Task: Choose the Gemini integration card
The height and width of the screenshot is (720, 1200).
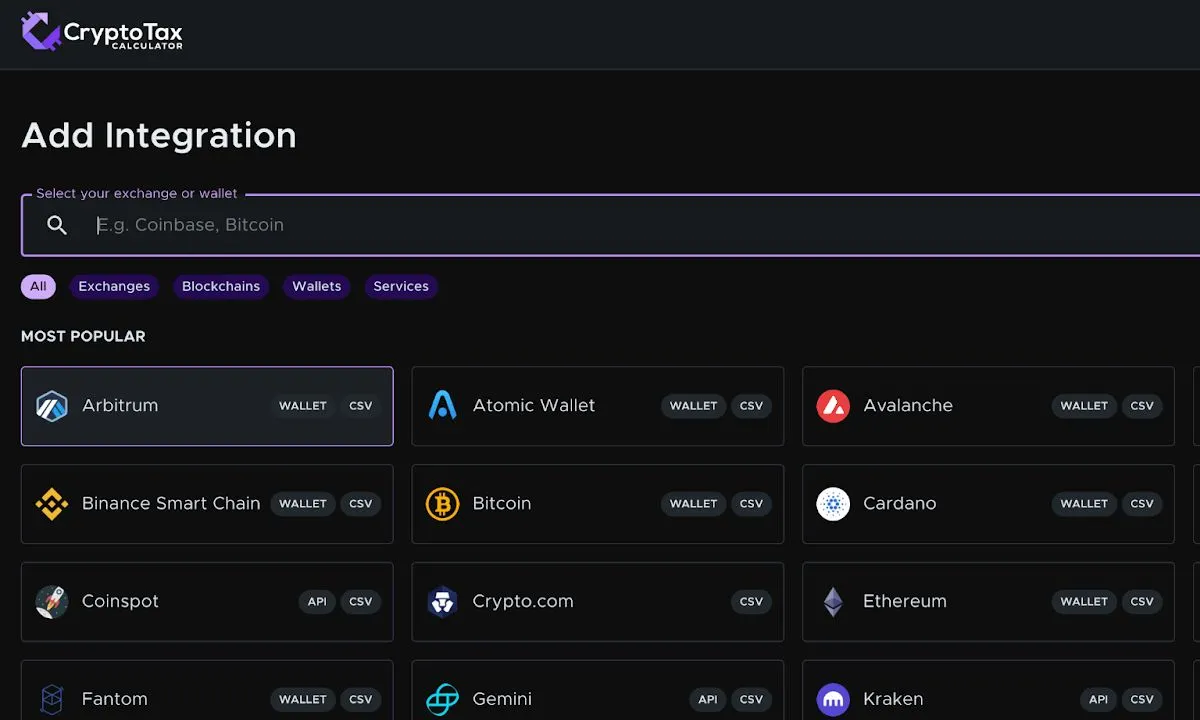Action: tap(597, 699)
